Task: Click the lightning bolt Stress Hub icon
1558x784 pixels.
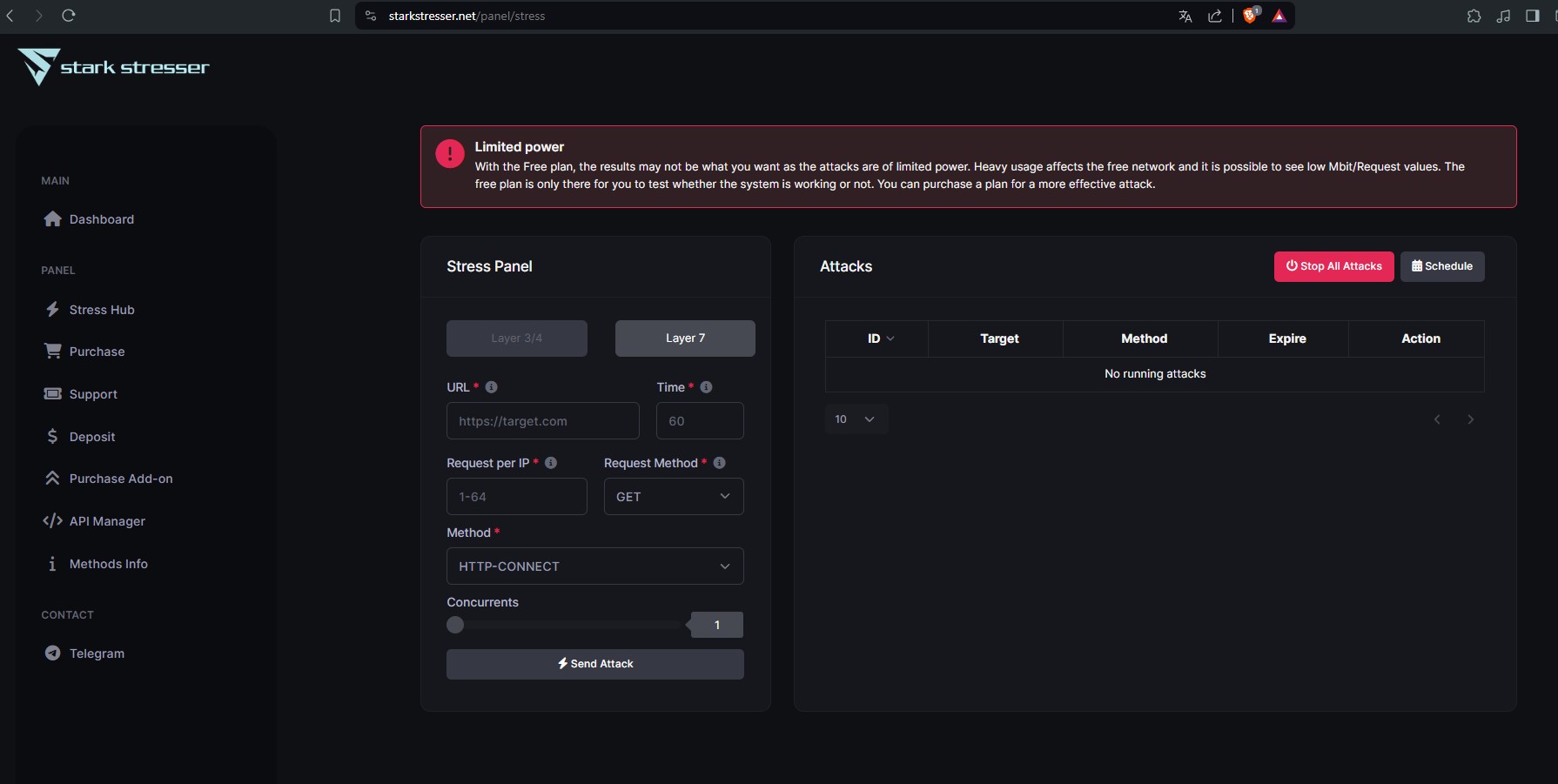Action: click(53, 310)
